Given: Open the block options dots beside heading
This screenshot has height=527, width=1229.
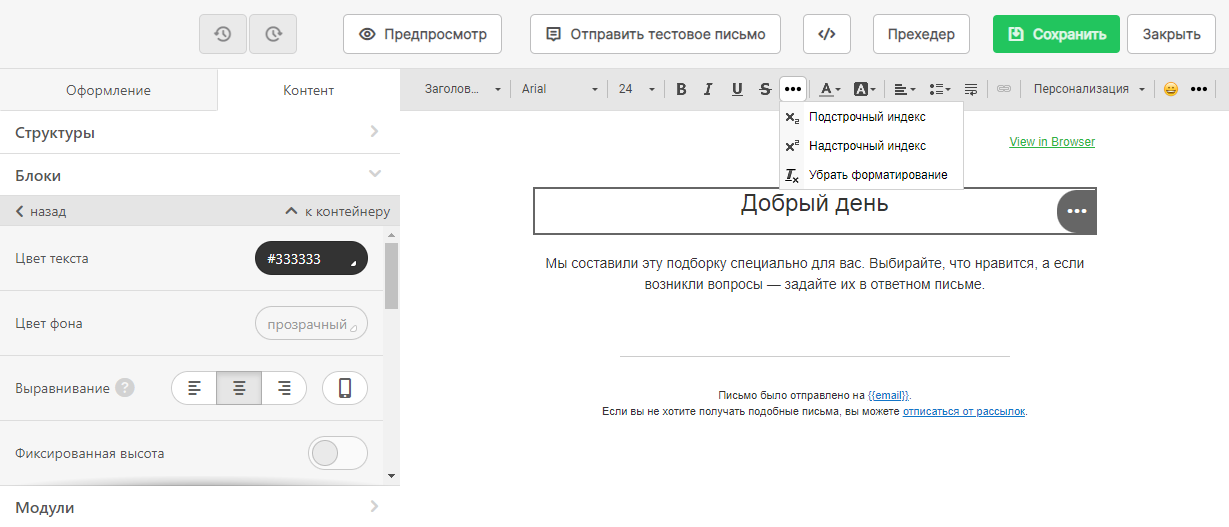Looking at the screenshot, I should tap(1077, 211).
